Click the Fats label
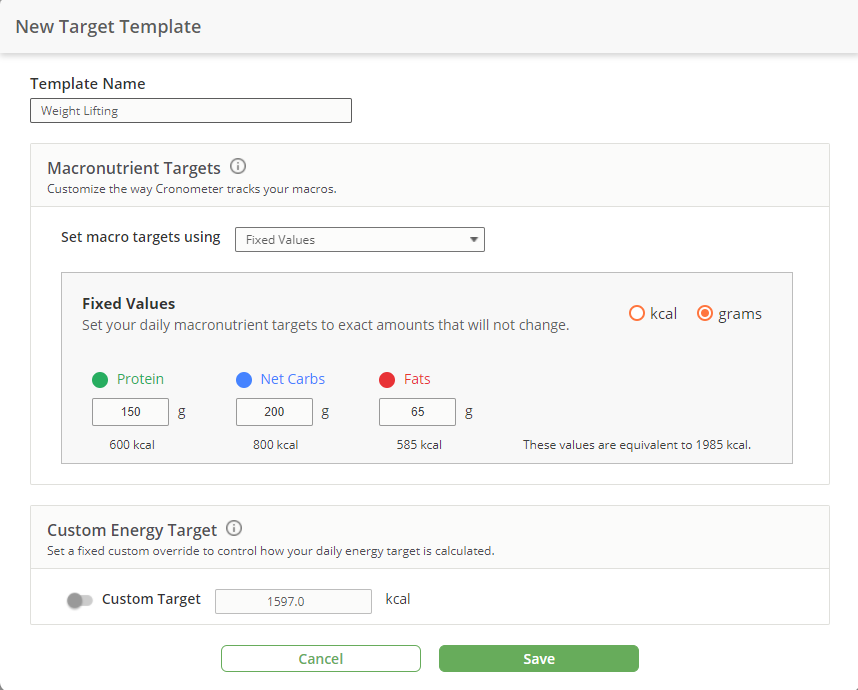858x690 pixels. (417, 379)
